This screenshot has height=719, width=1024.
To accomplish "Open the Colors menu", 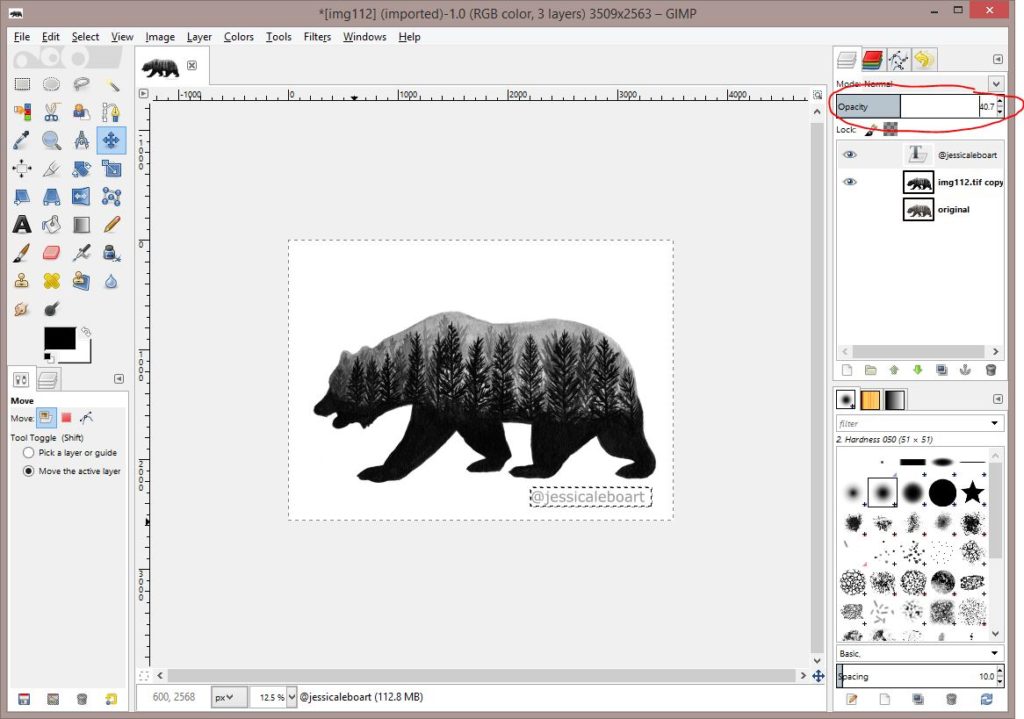I will pos(238,37).
